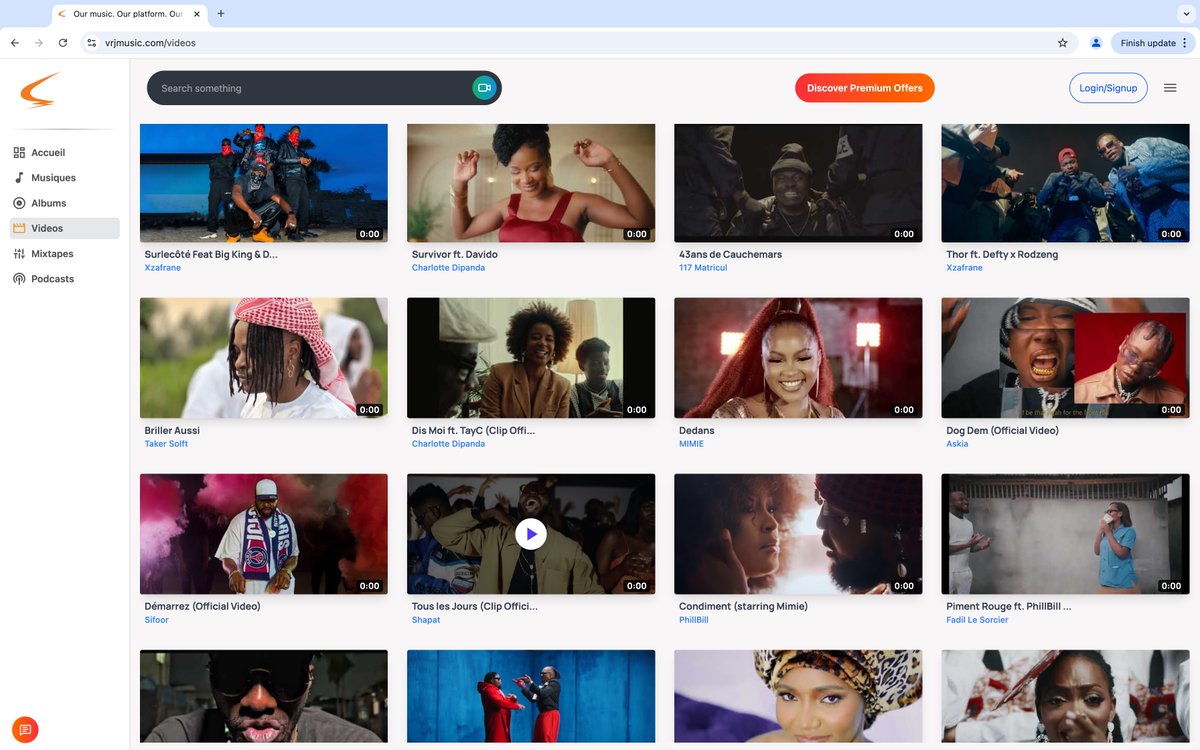Image resolution: width=1200 pixels, height=750 pixels.
Task: Click the Accueil grid icon
Action: pyautogui.click(x=19, y=153)
